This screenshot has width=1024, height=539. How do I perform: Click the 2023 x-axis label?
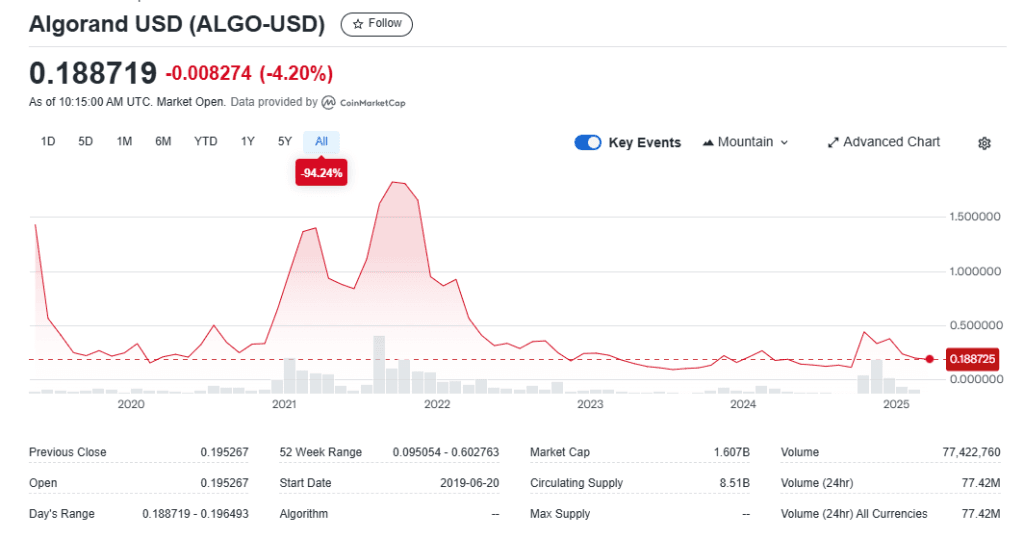(x=590, y=404)
